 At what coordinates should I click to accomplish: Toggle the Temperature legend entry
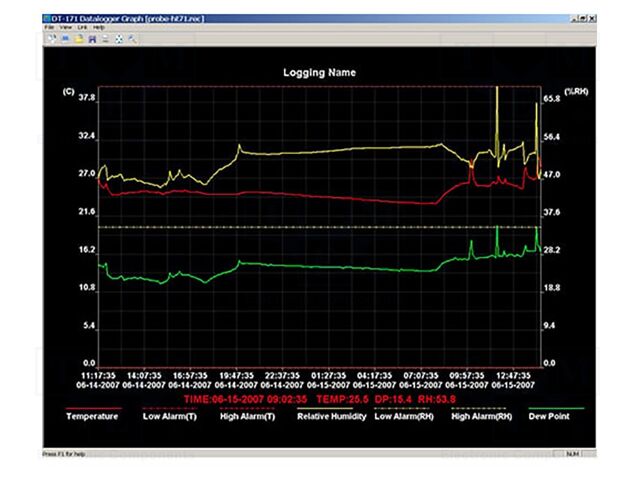tap(92, 416)
